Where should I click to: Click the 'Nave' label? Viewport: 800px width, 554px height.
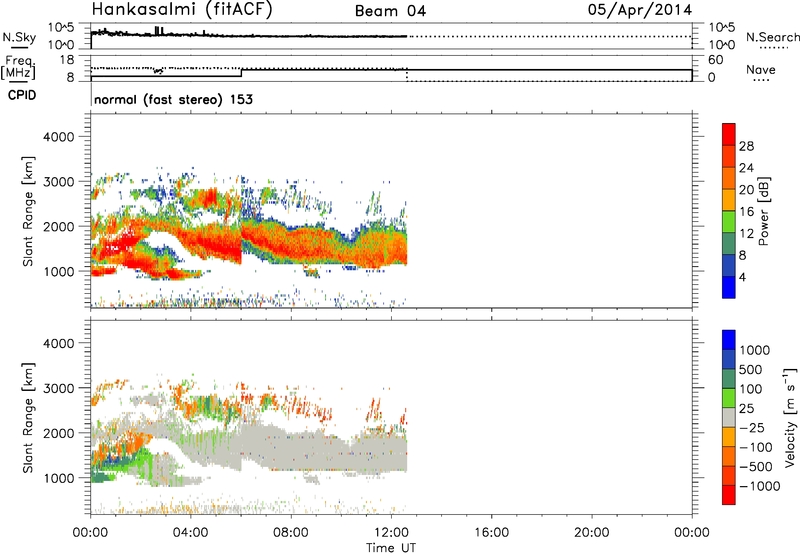(x=761, y=69)
